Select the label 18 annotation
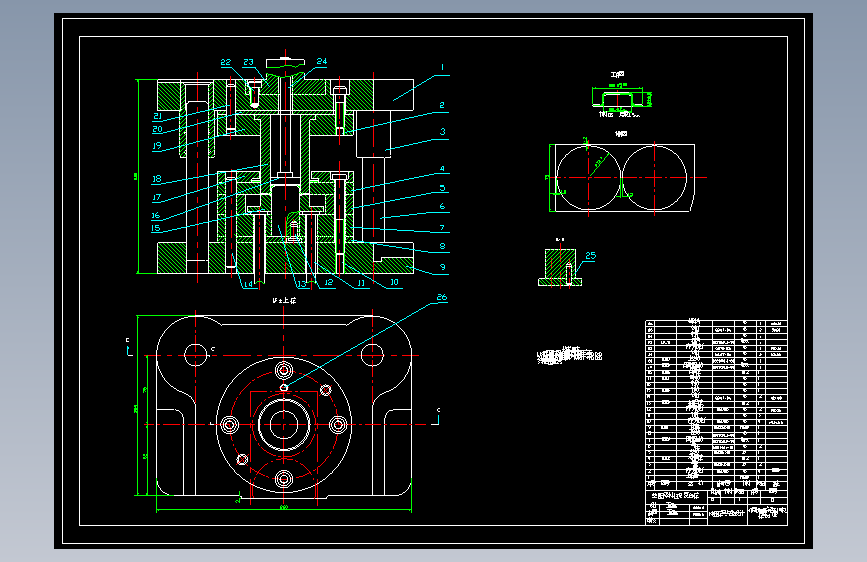Image resolution: width=867 pixels, height=562 pixels. tap(157, 179)
